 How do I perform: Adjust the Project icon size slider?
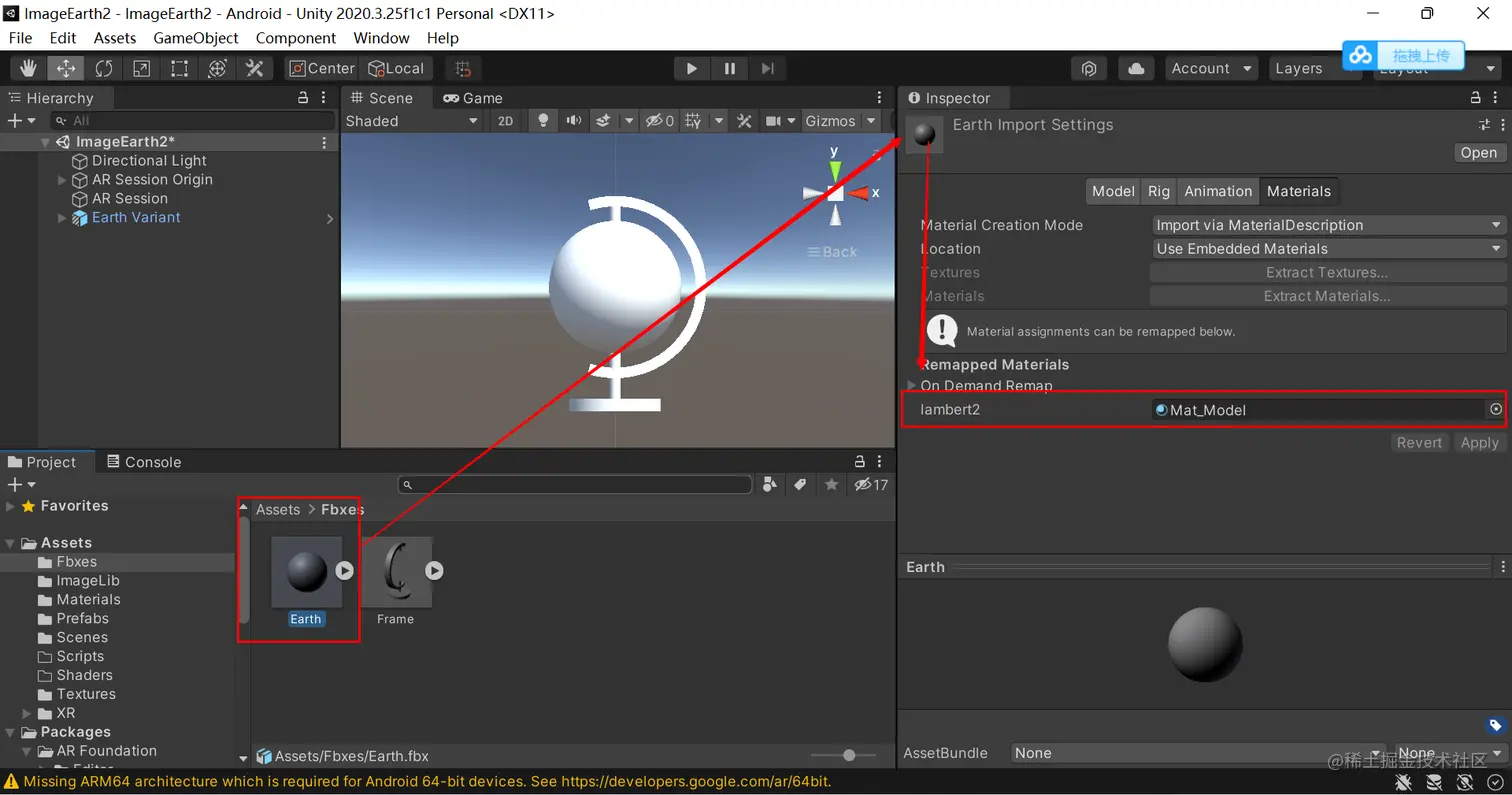click(x=849, y=756)
